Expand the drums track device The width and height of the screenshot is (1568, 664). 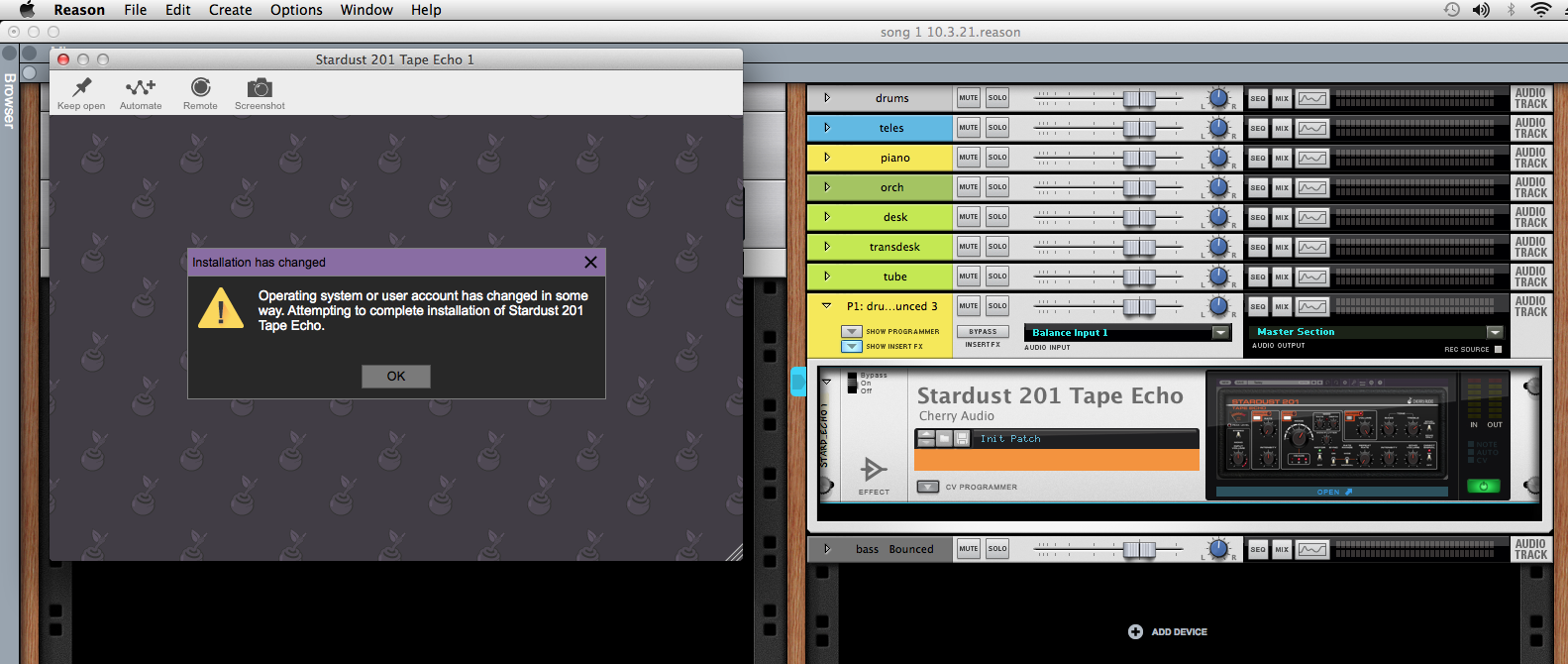click(x=827, y=98)
